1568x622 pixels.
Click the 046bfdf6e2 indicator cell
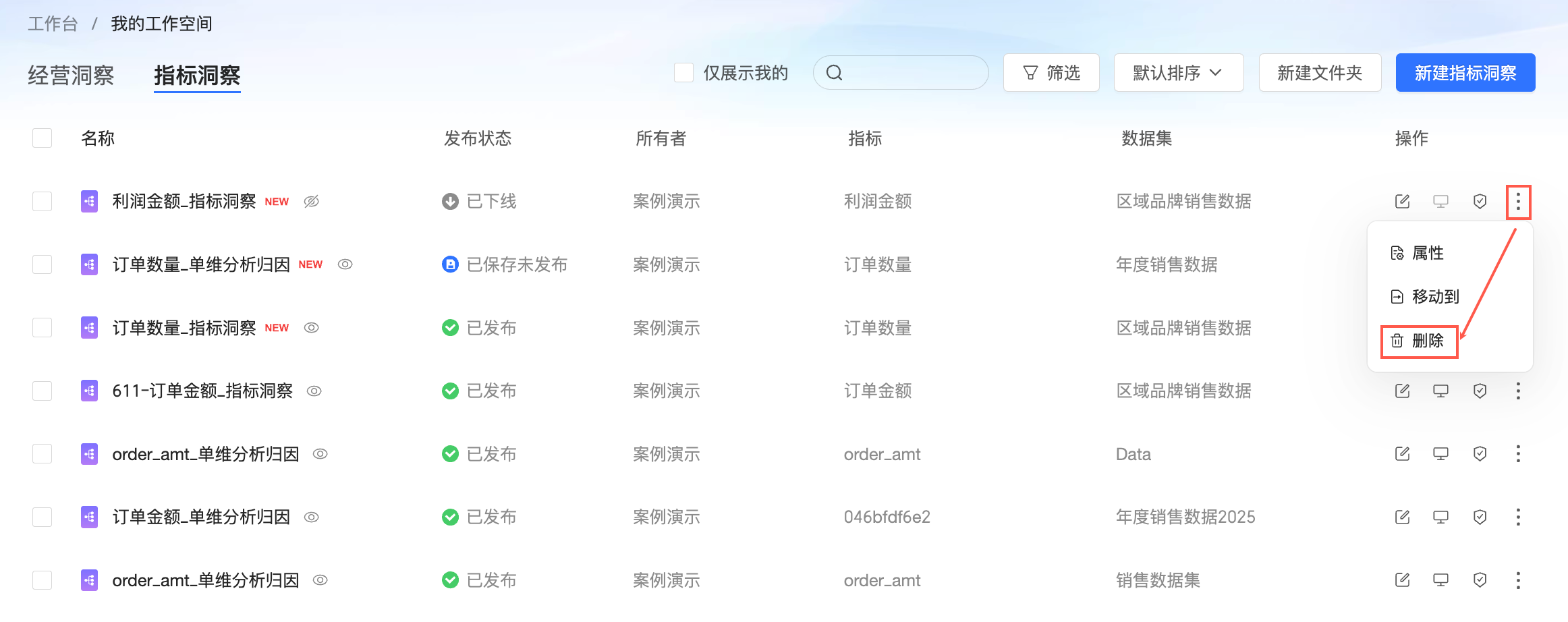coord(887,517)
